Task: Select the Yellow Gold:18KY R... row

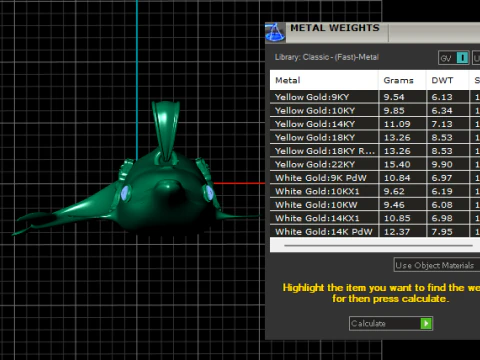Action: [x=375, y=151]
